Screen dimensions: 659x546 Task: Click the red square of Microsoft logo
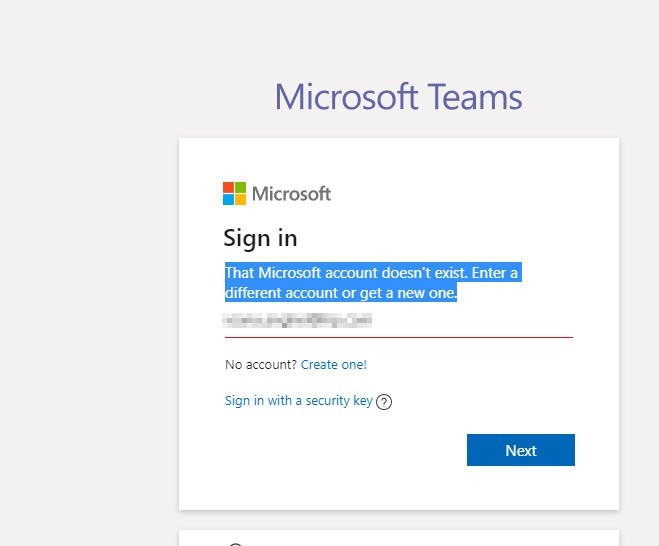[x=228, y=187]
